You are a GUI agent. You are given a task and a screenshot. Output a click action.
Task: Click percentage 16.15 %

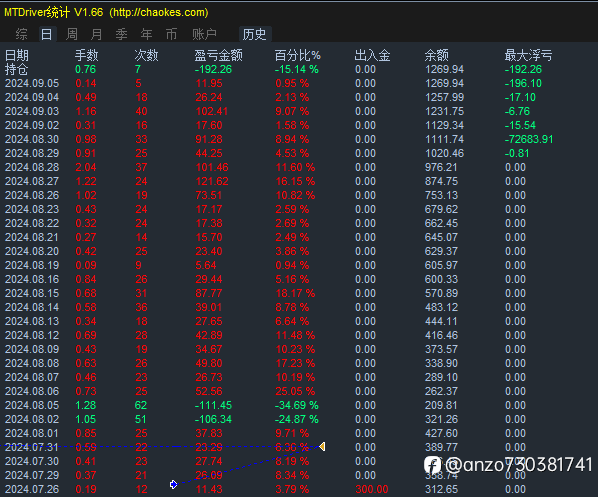tap(295, 181)
